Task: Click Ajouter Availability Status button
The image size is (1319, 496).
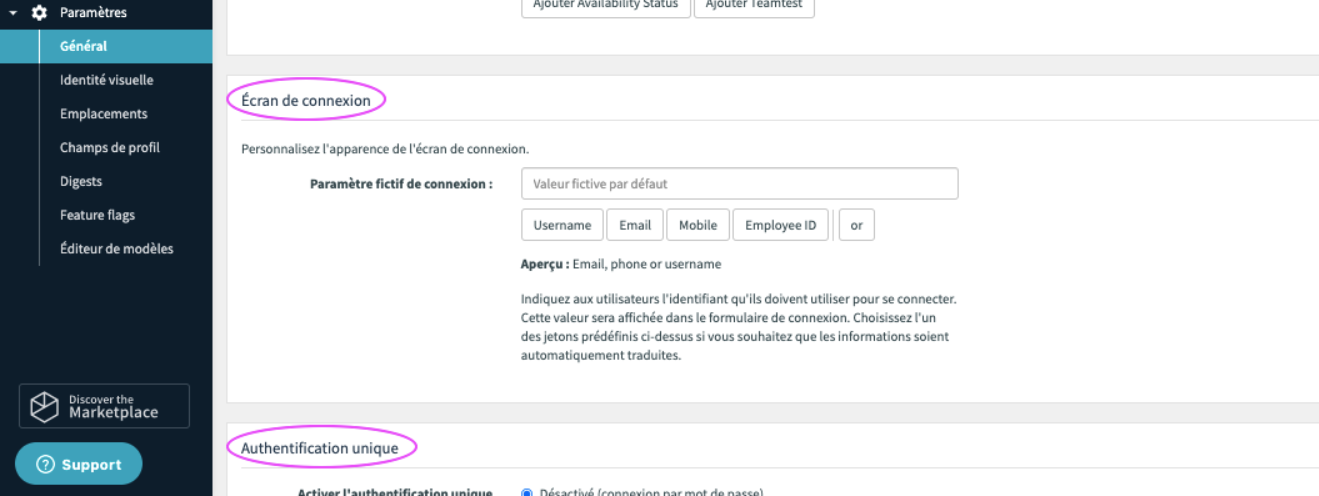Action: [x=606, y=5]
